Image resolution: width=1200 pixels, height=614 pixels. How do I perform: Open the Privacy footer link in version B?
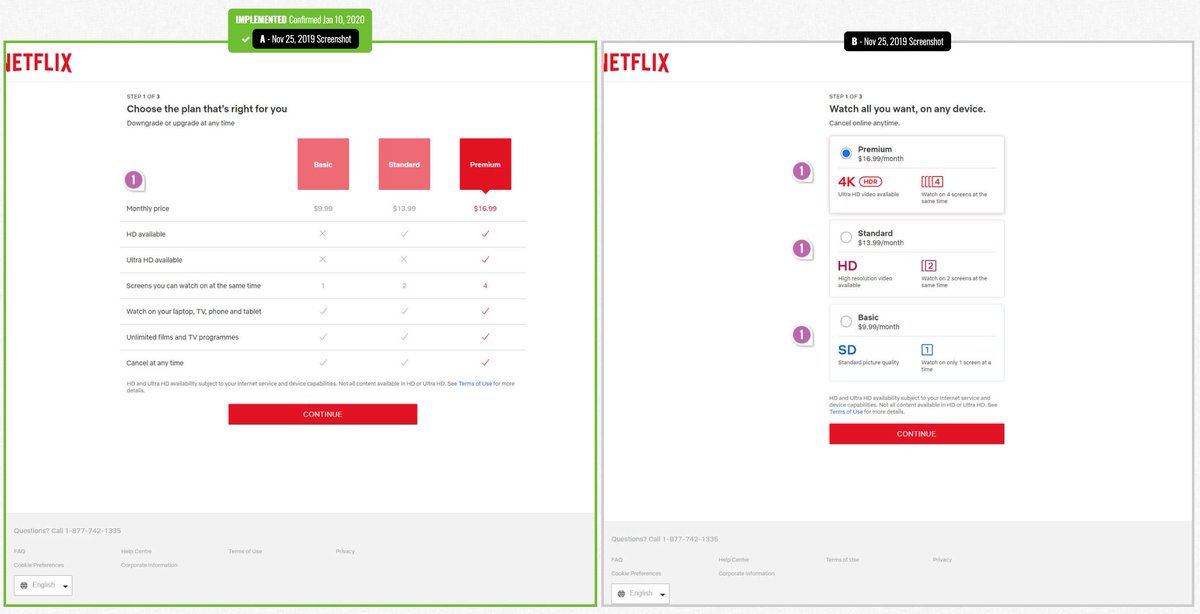click(x=942, y=559)
